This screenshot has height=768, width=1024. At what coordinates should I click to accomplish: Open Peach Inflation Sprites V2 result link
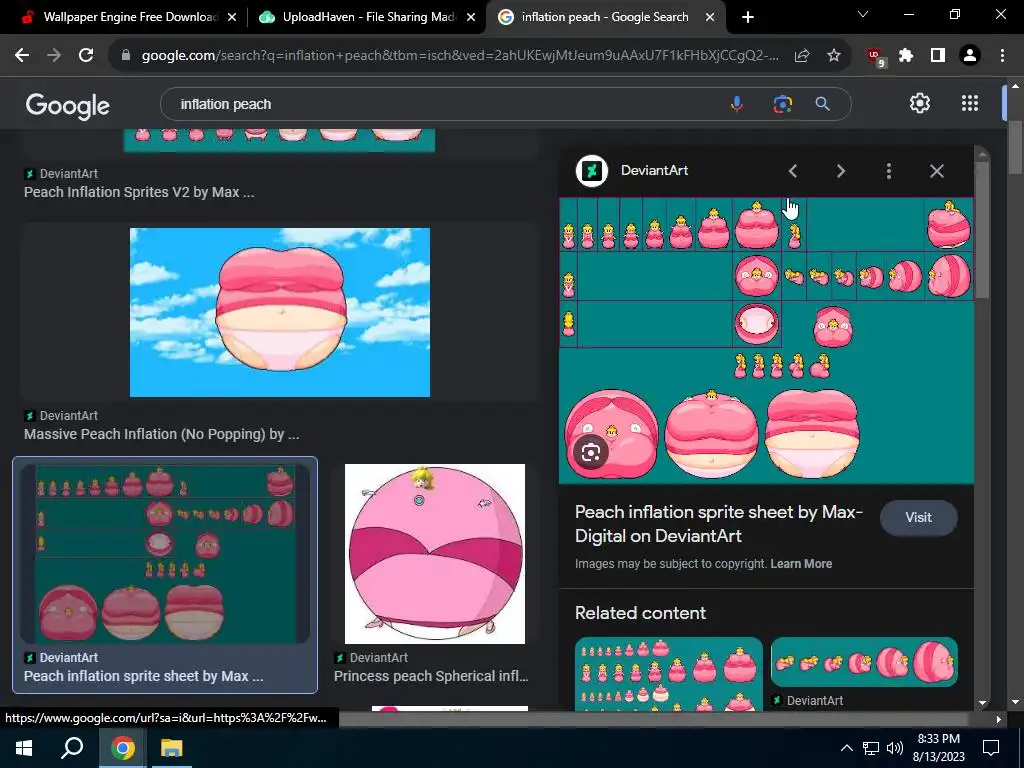tap(139, 192)
